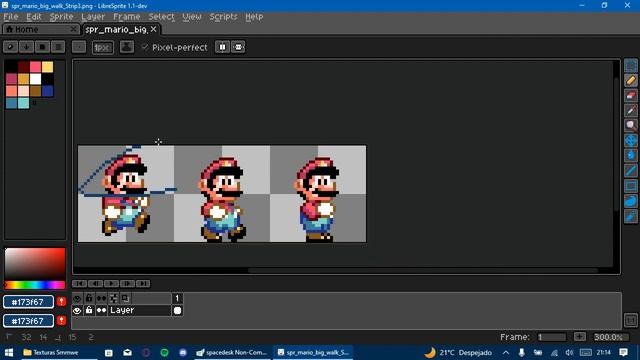Select the Contour blob tool
The image size is (640, 360).
click(x=631, y=201)
